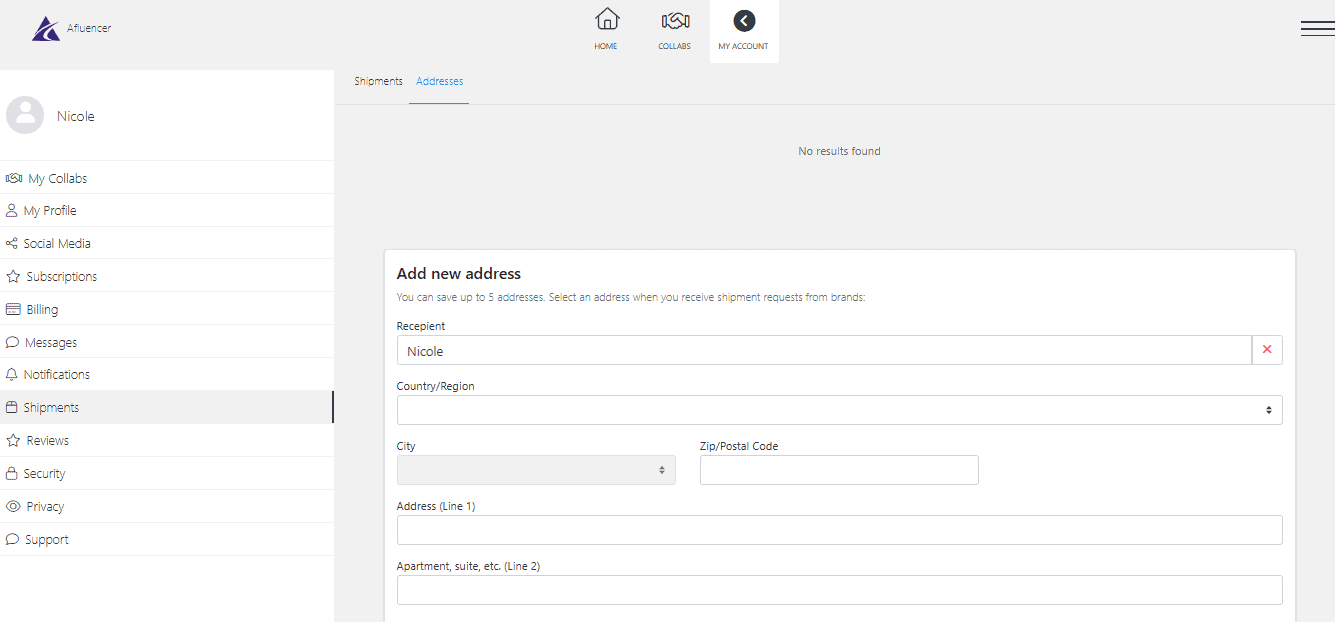Screen dimensions: 1335x622
Task: Open the Security page in sidebar
Action: [x=44, y=473]
